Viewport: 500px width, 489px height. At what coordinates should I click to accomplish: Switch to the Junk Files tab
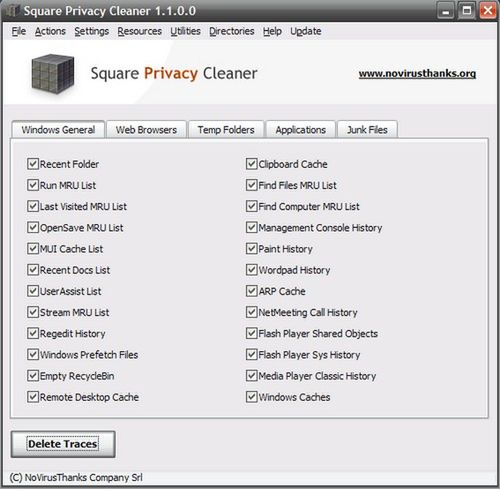coord(367,129)
